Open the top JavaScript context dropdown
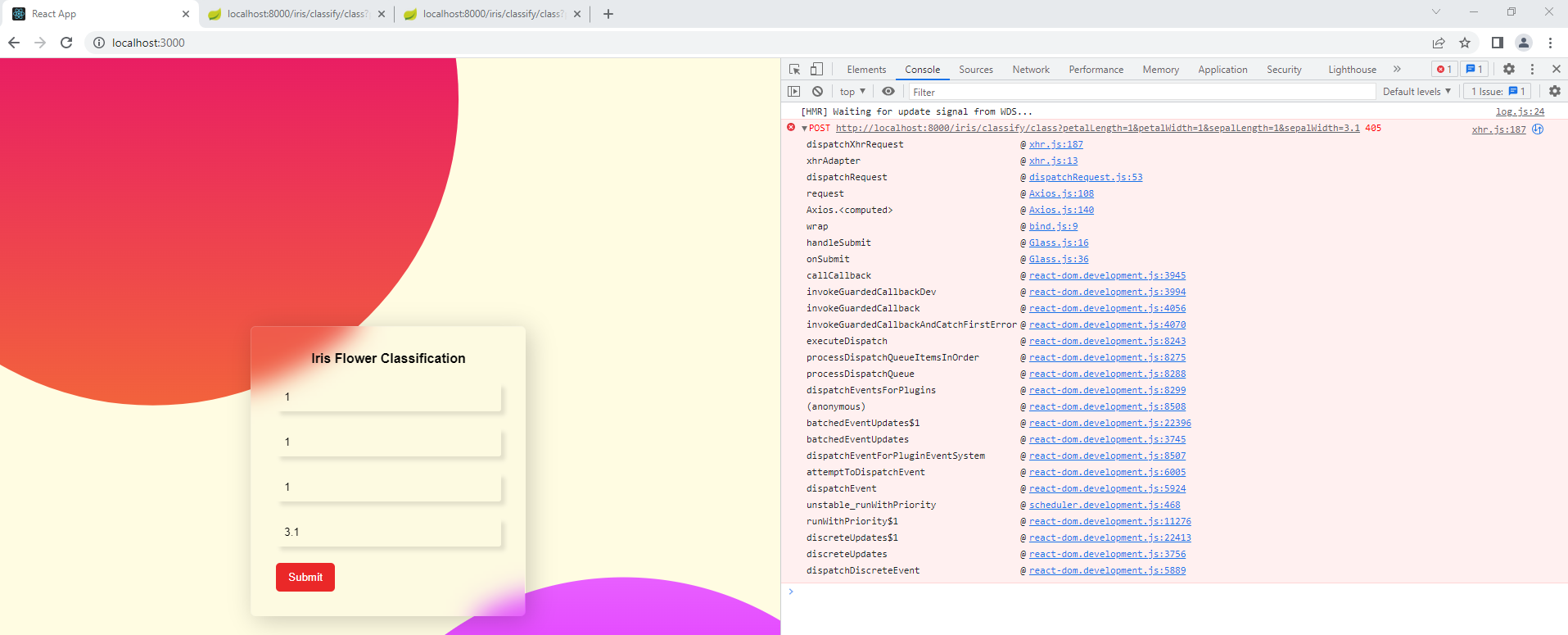Viewport: 1568px width, 635px height. coord(852,92)
